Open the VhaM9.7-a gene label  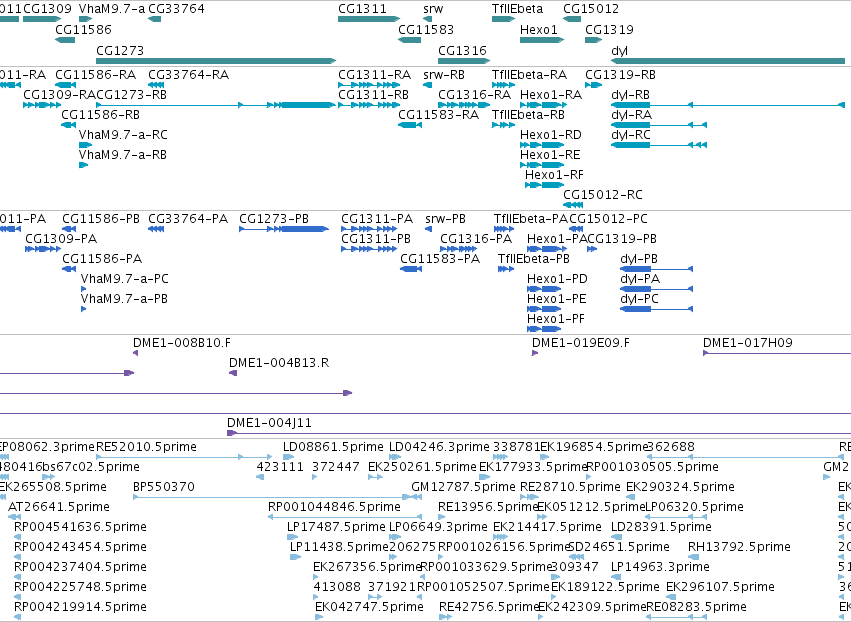[112, 9]
